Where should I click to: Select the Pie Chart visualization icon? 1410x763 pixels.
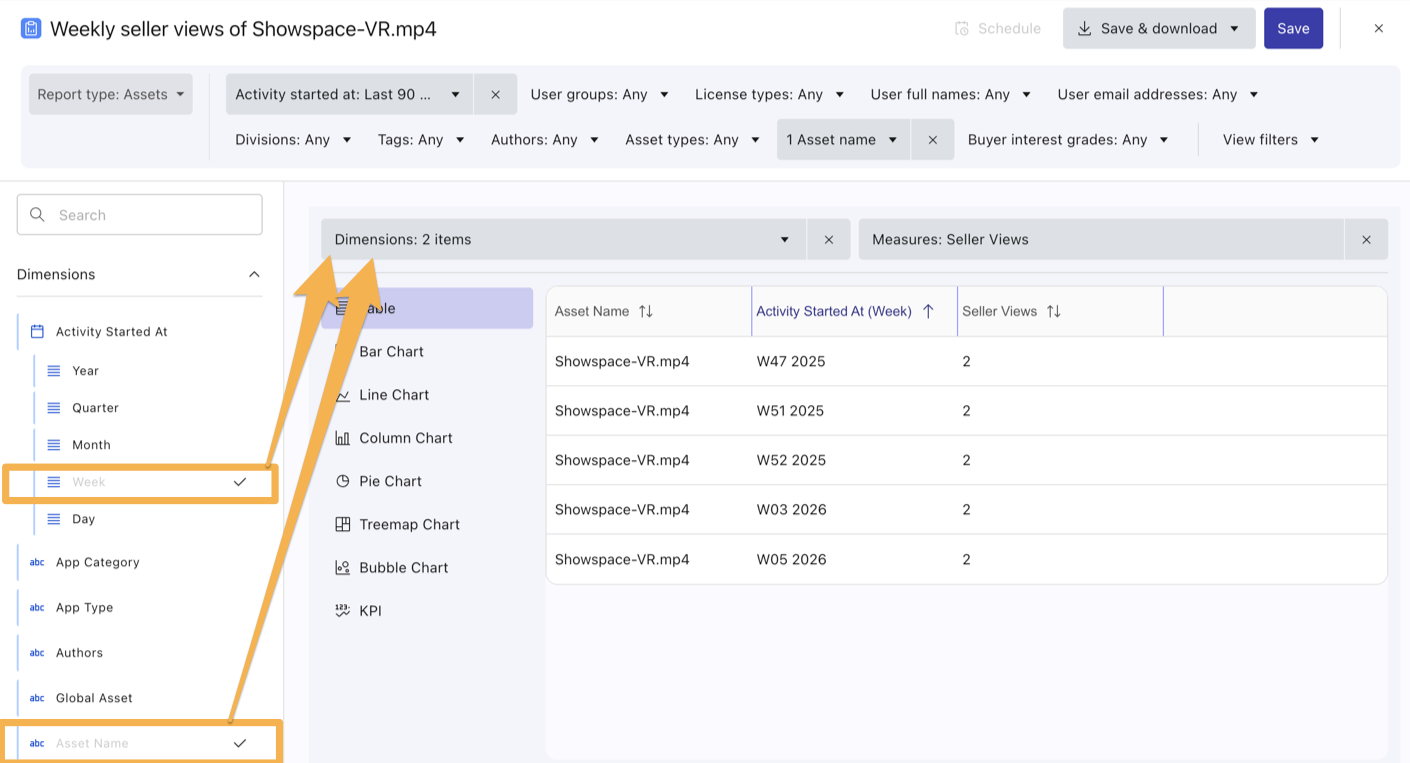(343, 481)
